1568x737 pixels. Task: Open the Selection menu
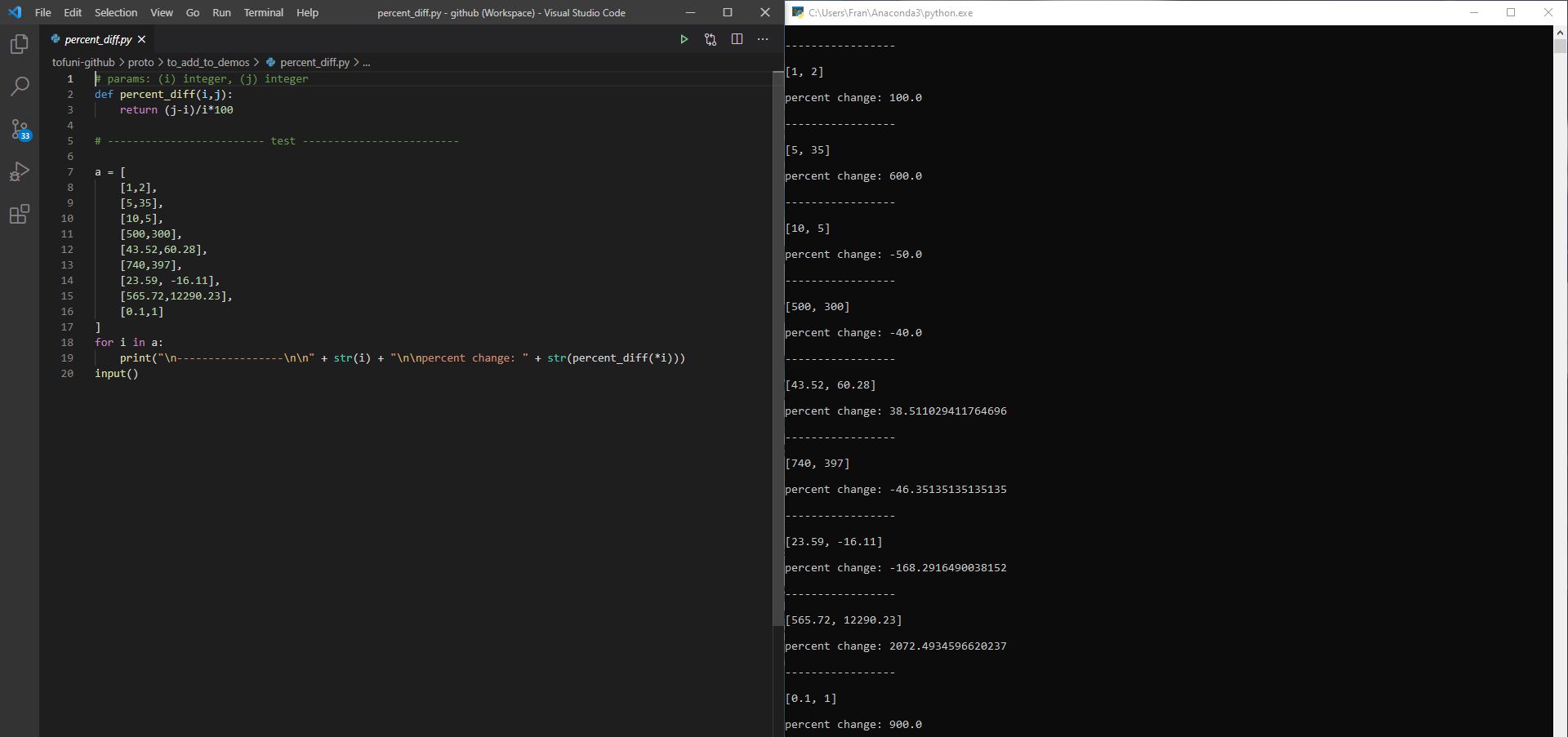click(x=116, y=12)
